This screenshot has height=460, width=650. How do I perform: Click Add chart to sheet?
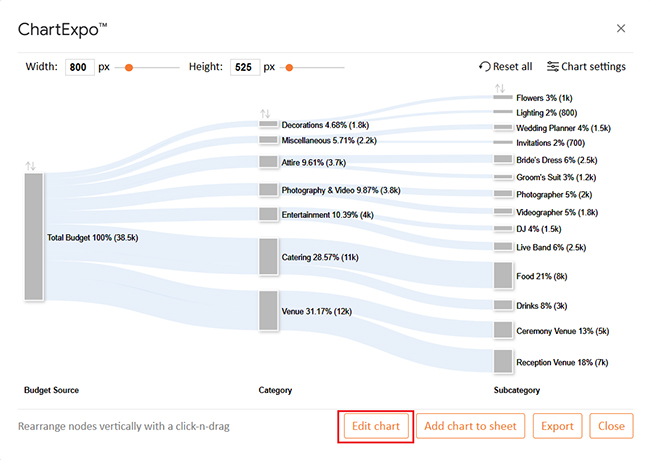[x=470, y=426]
